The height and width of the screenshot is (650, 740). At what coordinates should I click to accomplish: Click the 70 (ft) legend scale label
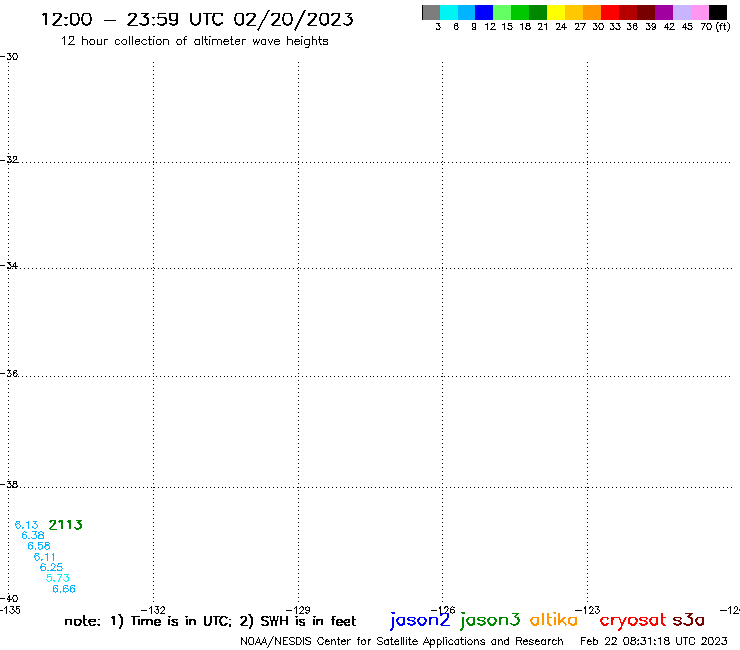(715, 27)
